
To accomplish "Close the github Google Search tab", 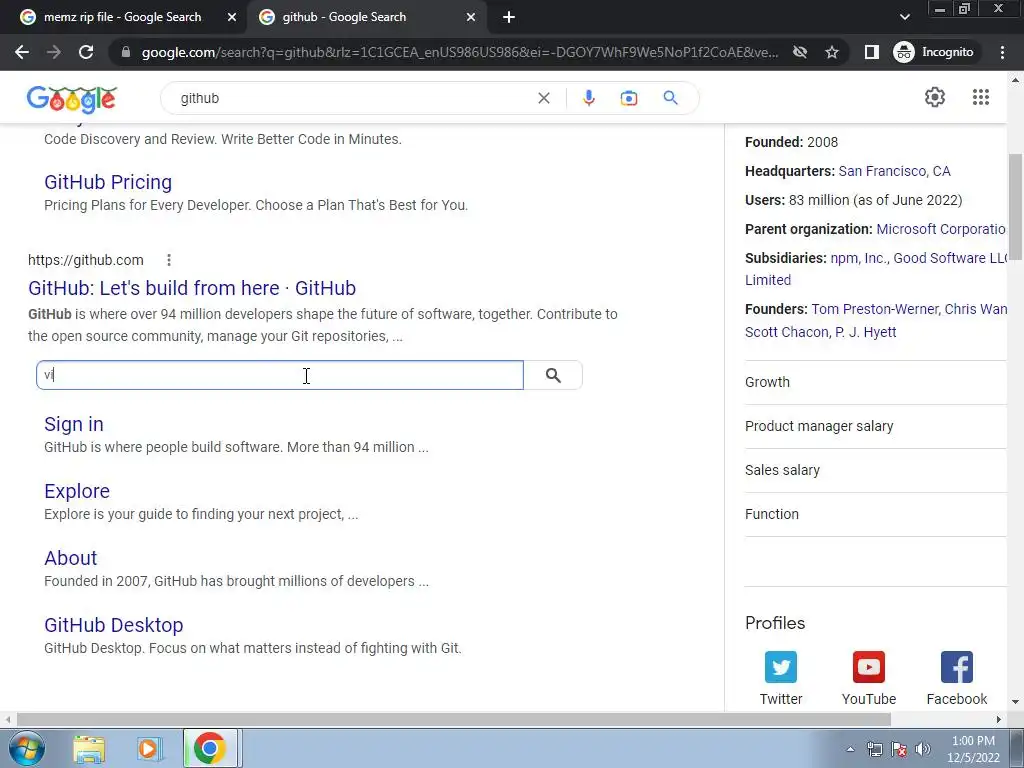I will click(x=471, y=18).
